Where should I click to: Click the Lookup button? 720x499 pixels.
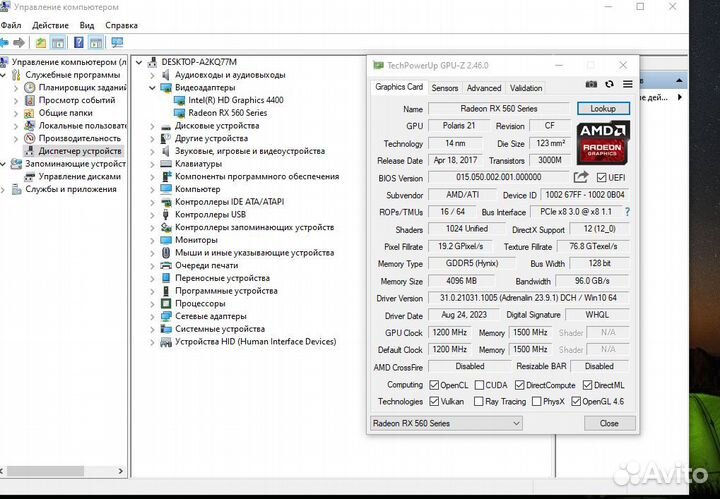[603, 109]
